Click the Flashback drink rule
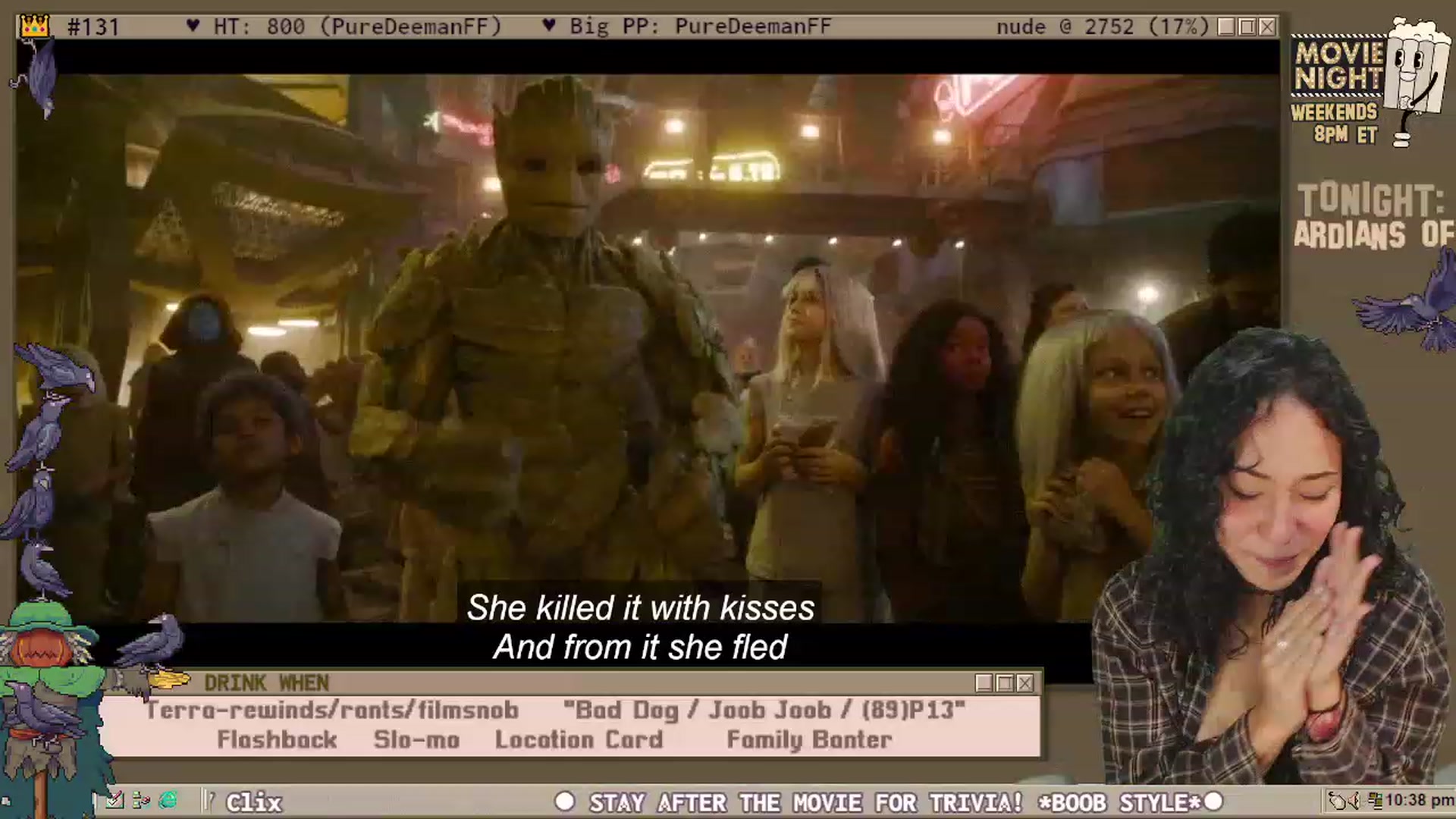 pyautogui.click(x=278, y=739)
